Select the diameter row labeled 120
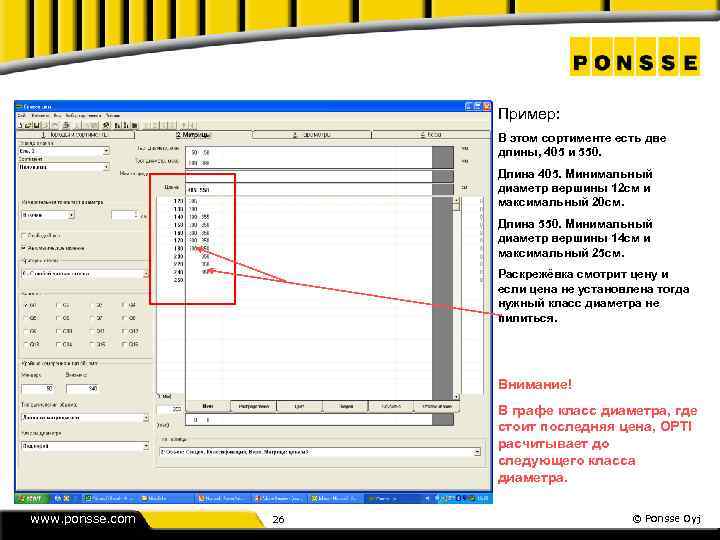Image resolution: width=720 pixels, height=540 pixels. click(x=178, y=201)
